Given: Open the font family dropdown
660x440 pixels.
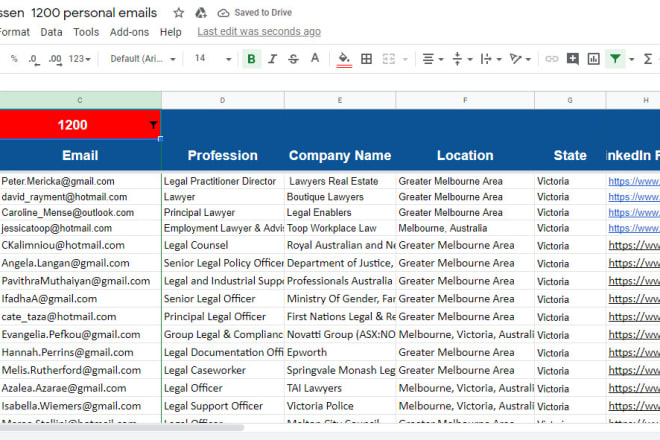Looking at the screenshot, I should pos(143,59).
